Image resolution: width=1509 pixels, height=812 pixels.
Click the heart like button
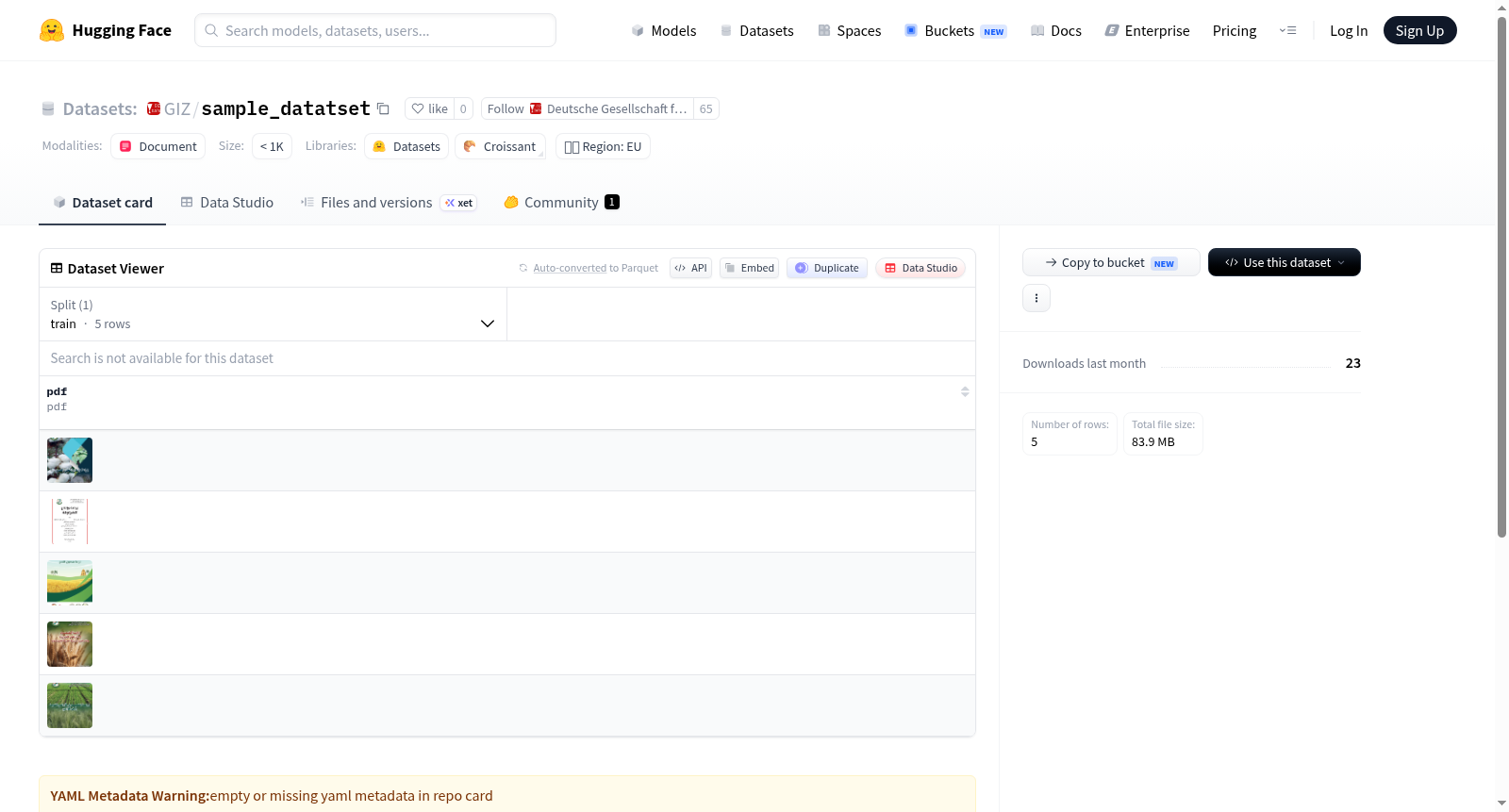pyautogui.click(x=429, y=108)
